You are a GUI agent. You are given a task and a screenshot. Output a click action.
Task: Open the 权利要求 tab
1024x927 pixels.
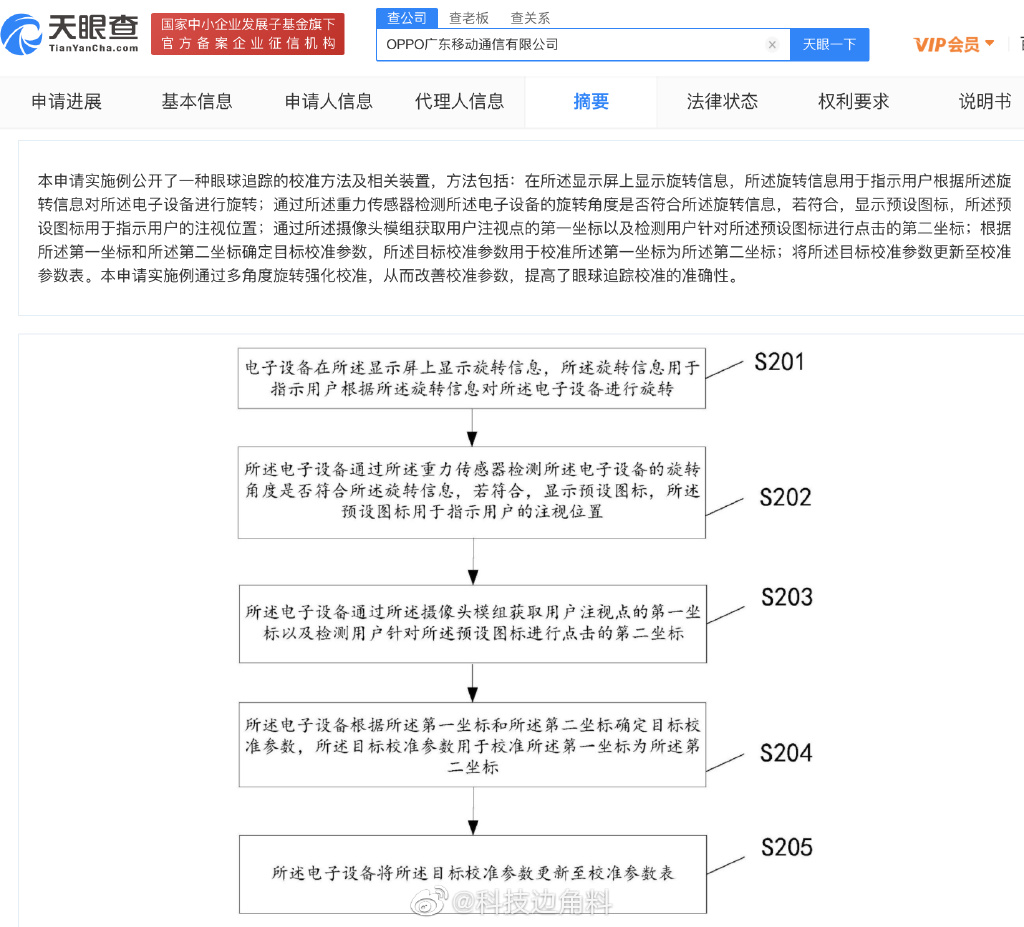point(854,101)
